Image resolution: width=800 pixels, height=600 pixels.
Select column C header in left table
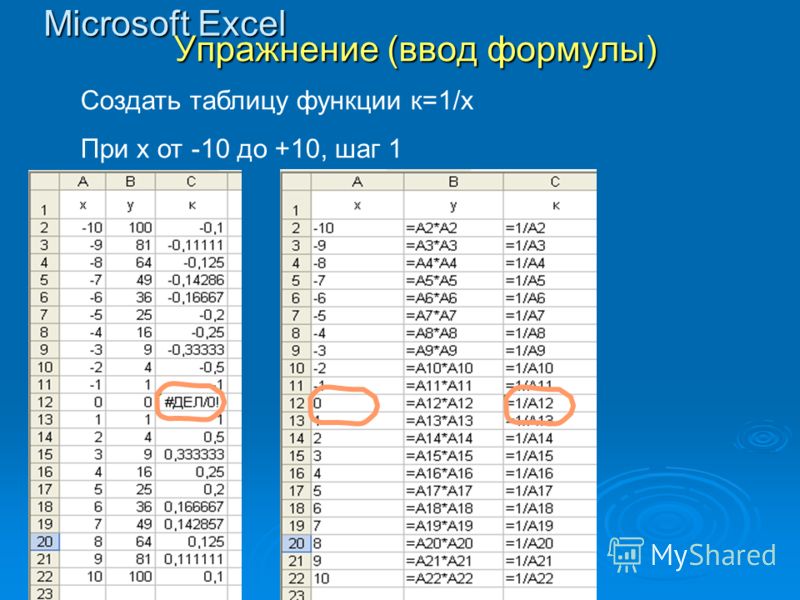[191, 182]
